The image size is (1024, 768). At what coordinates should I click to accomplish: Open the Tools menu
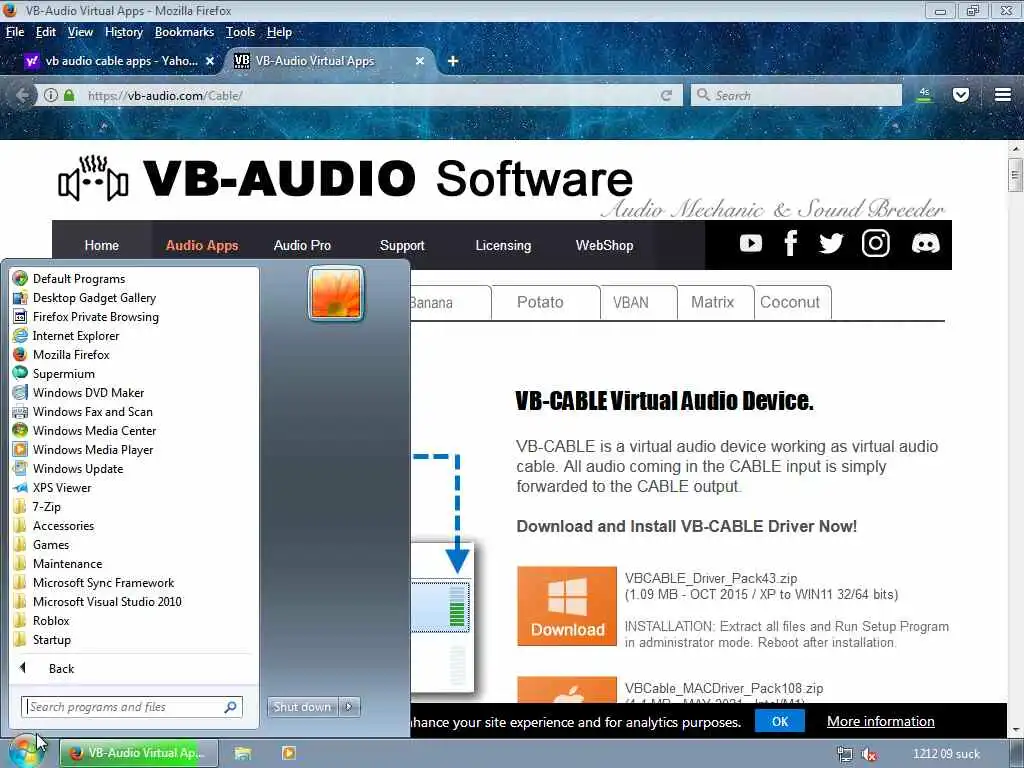click(x=240, y=32)
